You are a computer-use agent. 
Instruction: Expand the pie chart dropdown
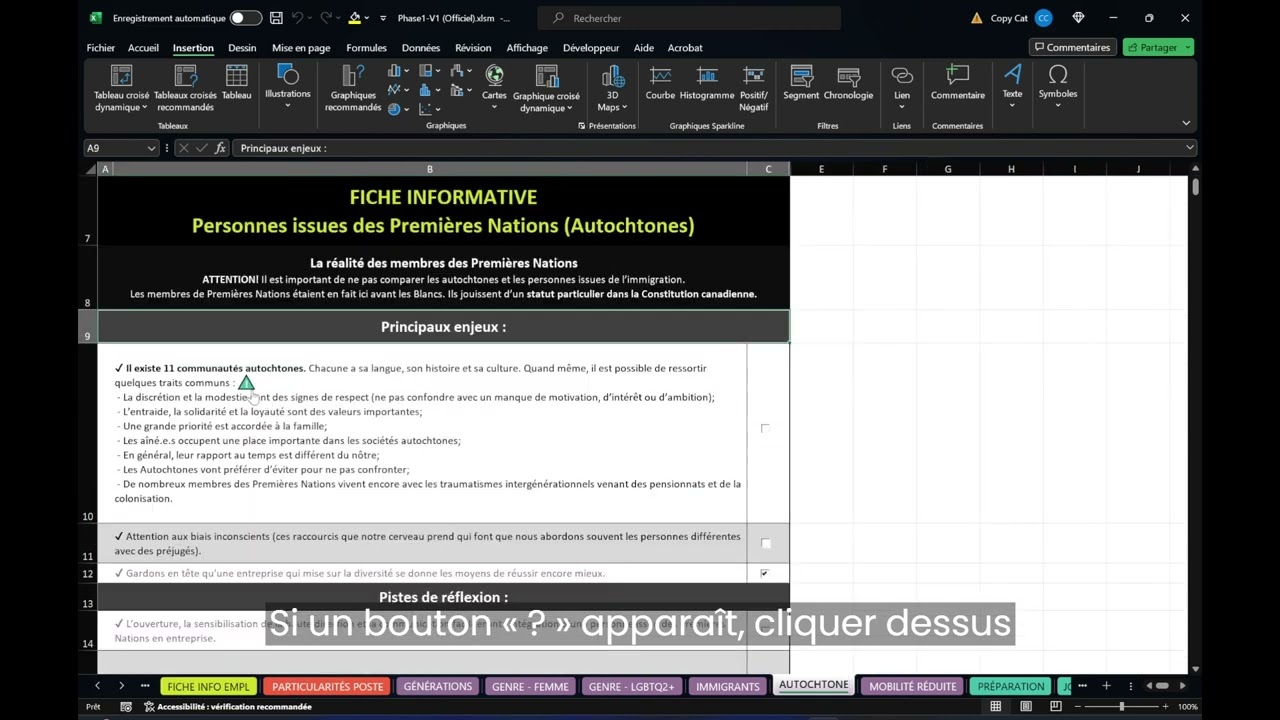pyautogui.click(x=406, y=109)
